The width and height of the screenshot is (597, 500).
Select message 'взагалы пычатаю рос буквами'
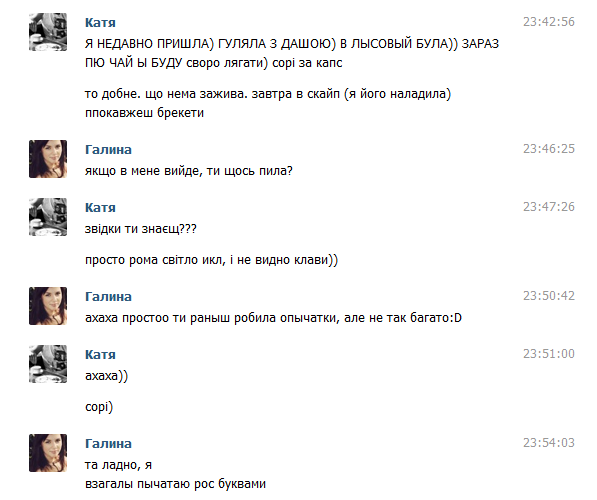(175, 484)
